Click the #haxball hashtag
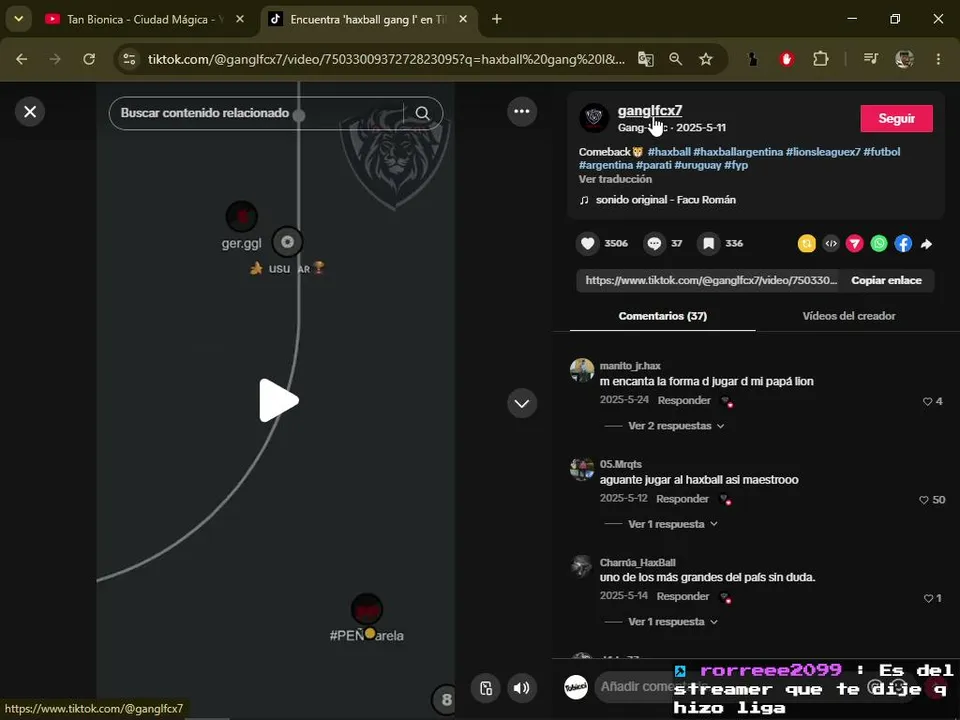960x720 pixels. coord(669,152)
